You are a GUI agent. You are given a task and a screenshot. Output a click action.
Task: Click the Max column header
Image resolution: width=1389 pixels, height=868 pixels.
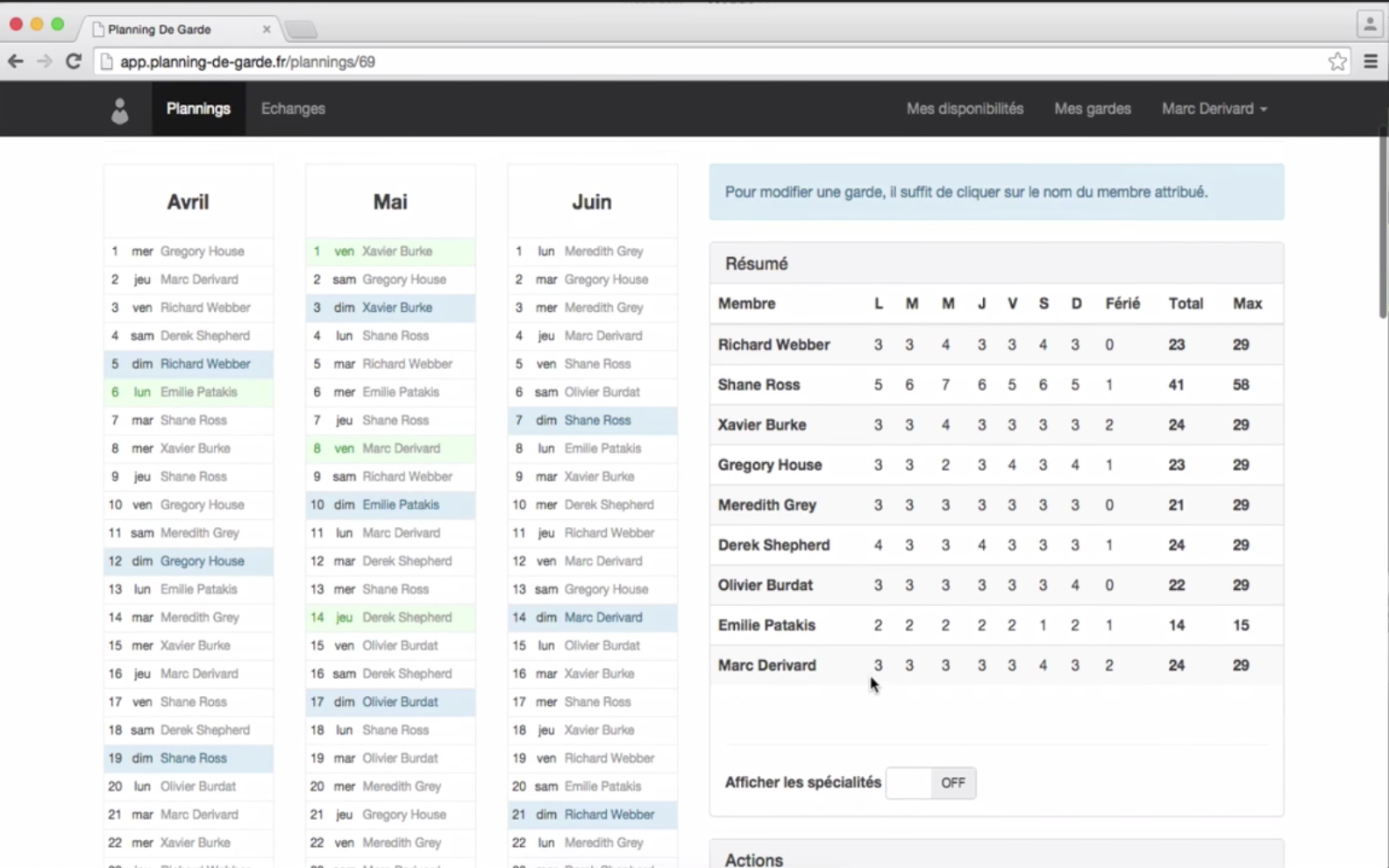pos(1247,303)
